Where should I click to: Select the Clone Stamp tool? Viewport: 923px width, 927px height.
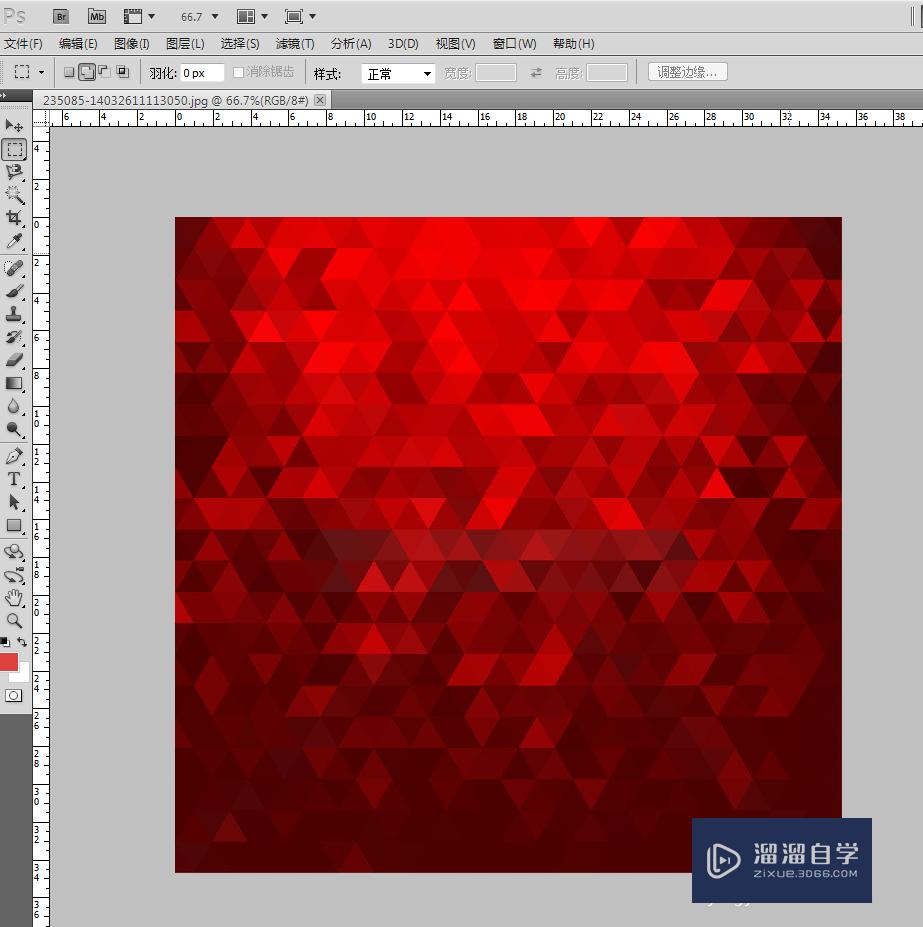14,313
